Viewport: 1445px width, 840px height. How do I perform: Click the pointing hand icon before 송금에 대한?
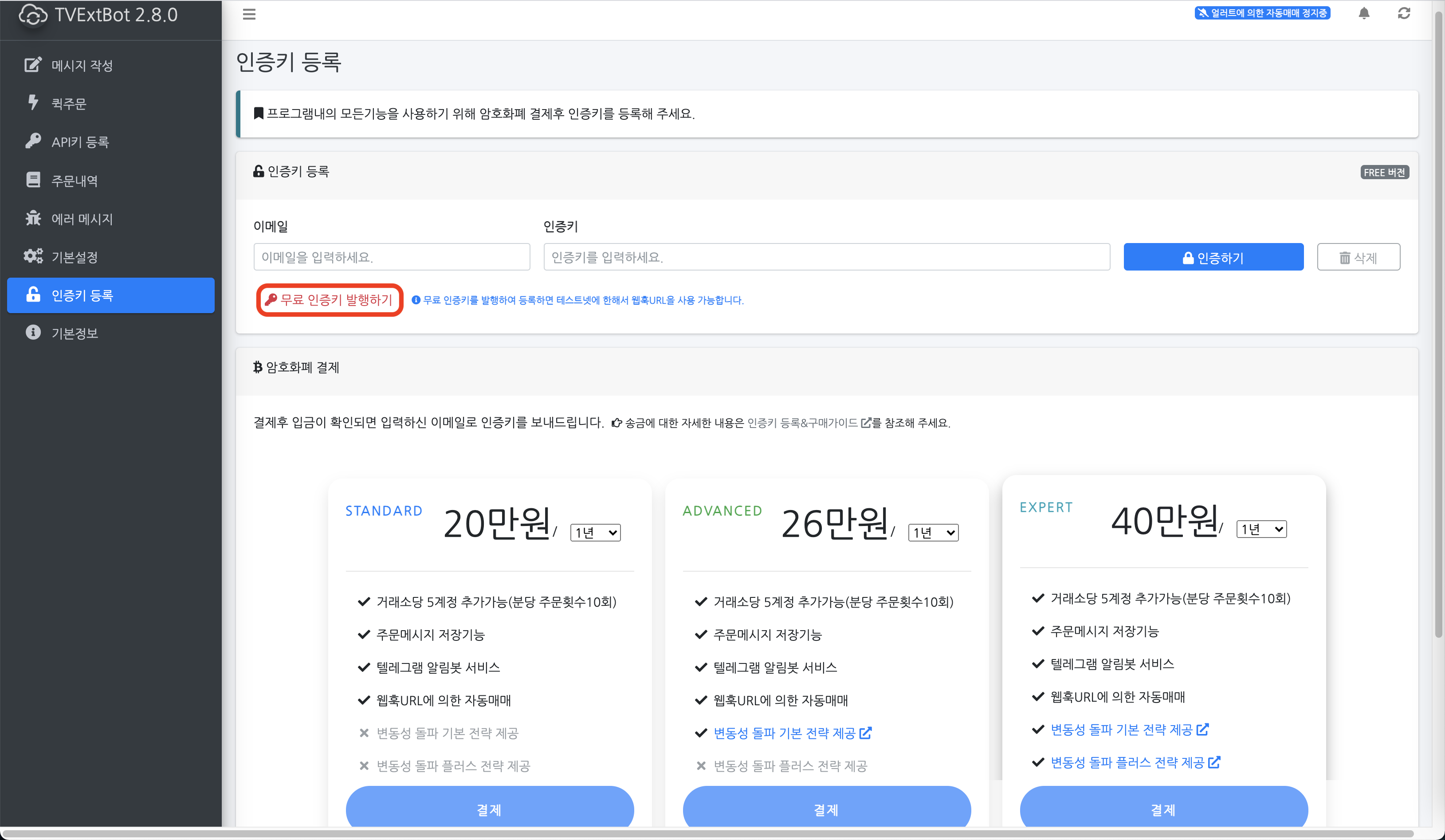point(616,423)
